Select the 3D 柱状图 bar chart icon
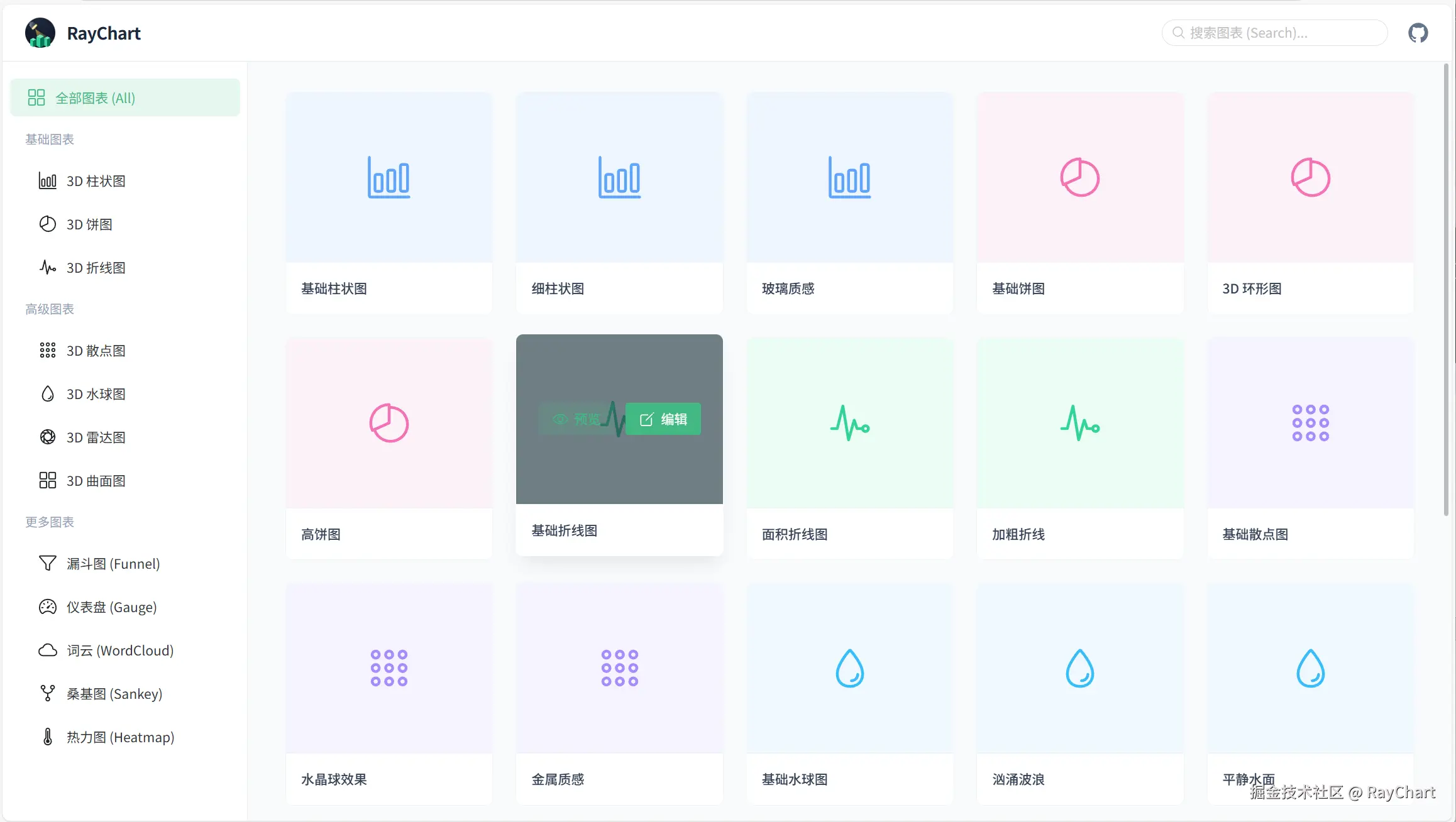 click(48, 181)
